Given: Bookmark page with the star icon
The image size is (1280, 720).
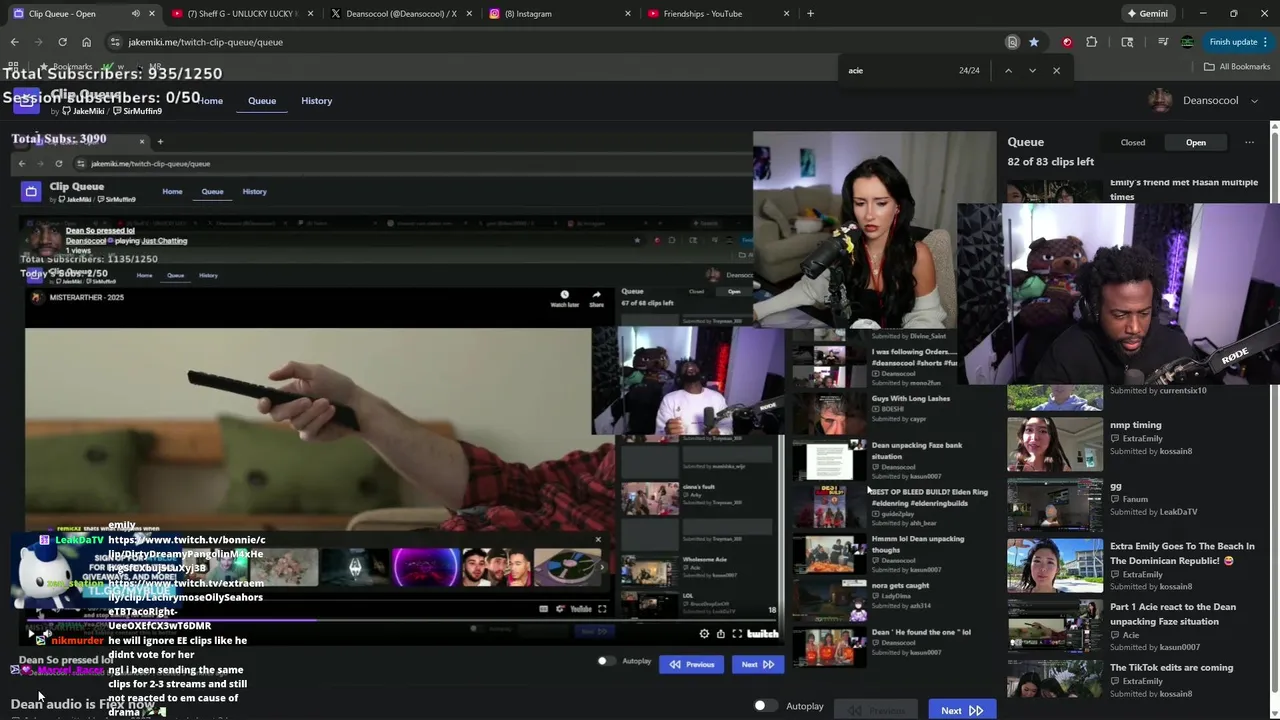Looking at the screenshot, I should (x=1034, y=42).
